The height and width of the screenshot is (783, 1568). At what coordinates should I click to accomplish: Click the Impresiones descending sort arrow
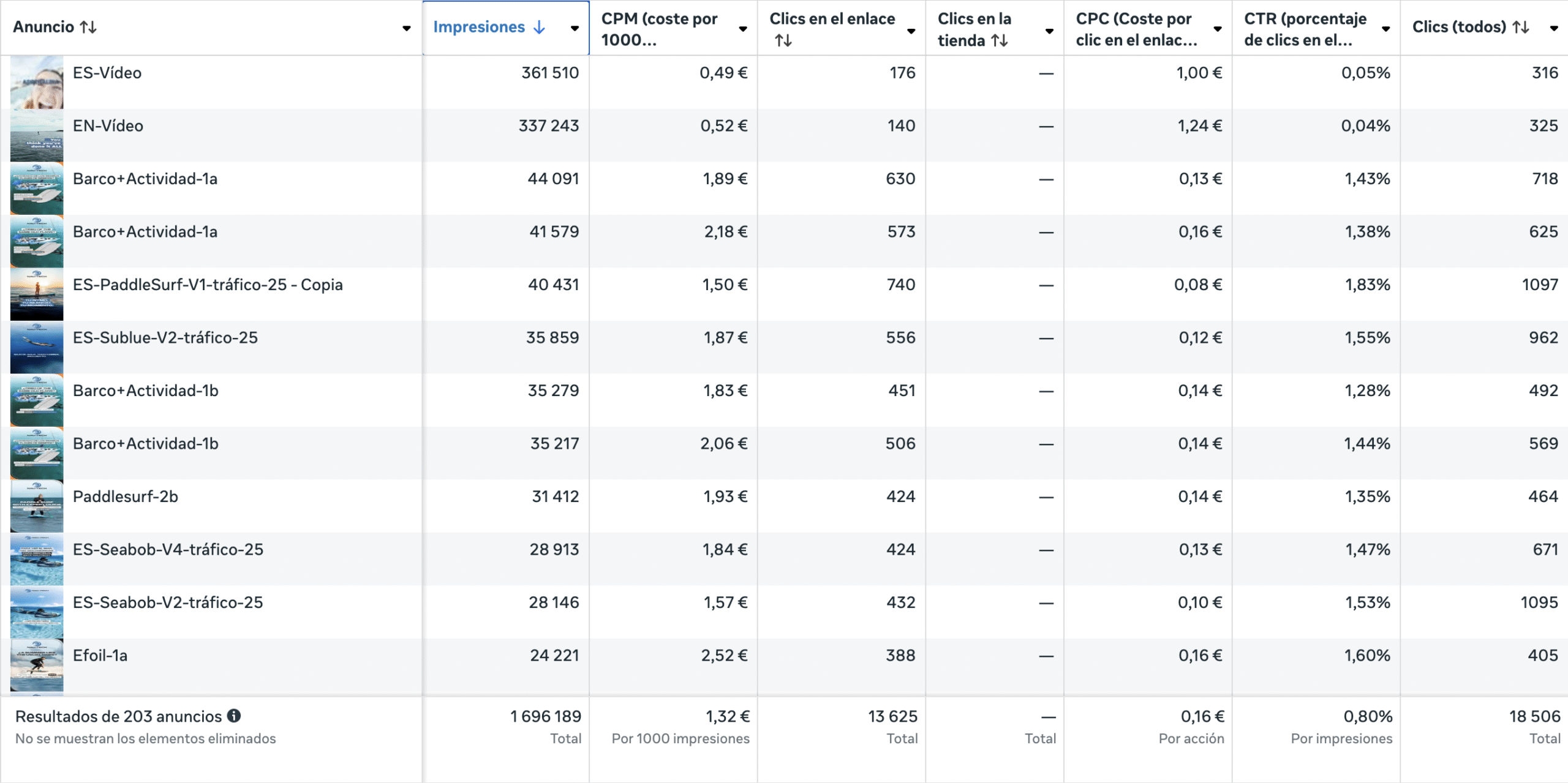(539, 27)
